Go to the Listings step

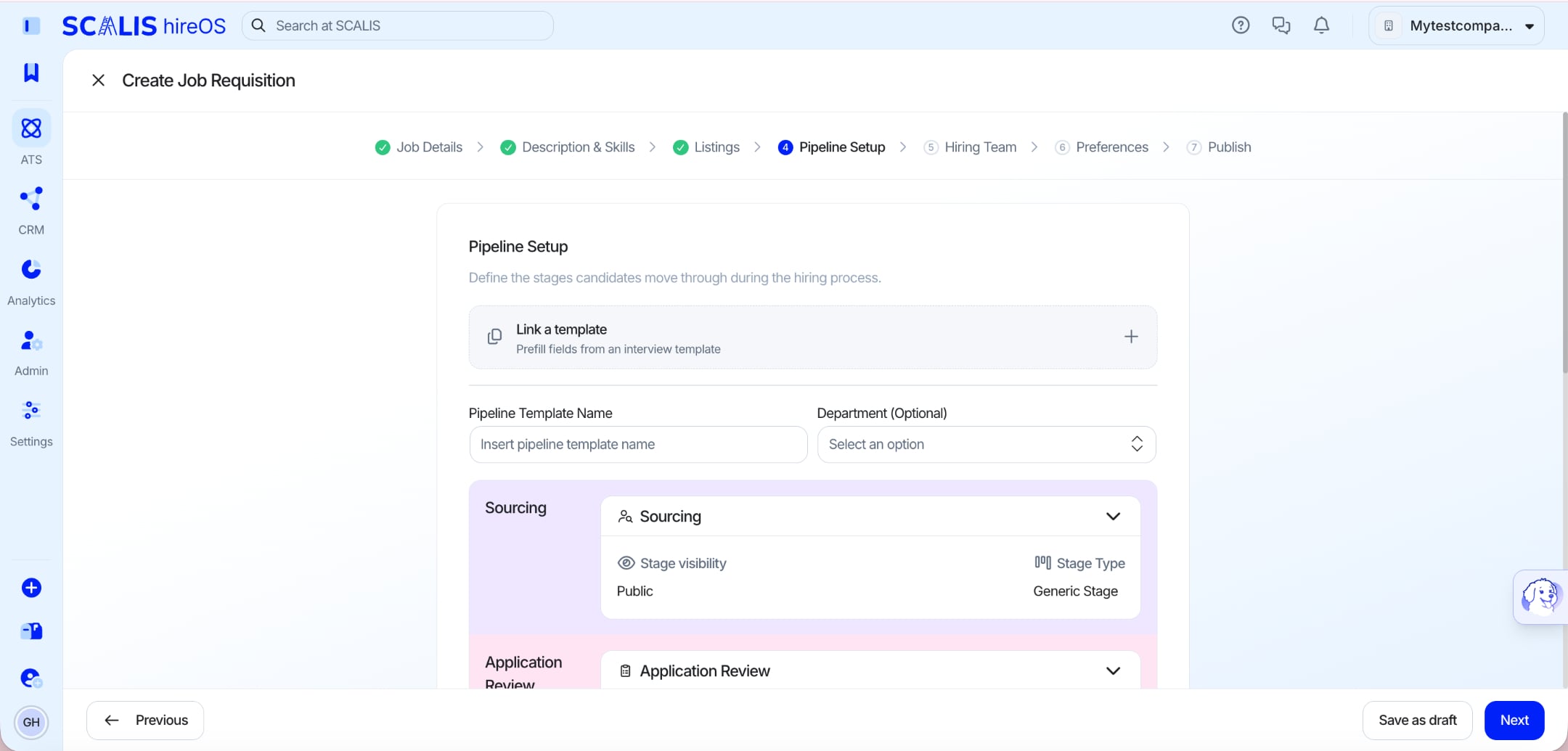706,147
